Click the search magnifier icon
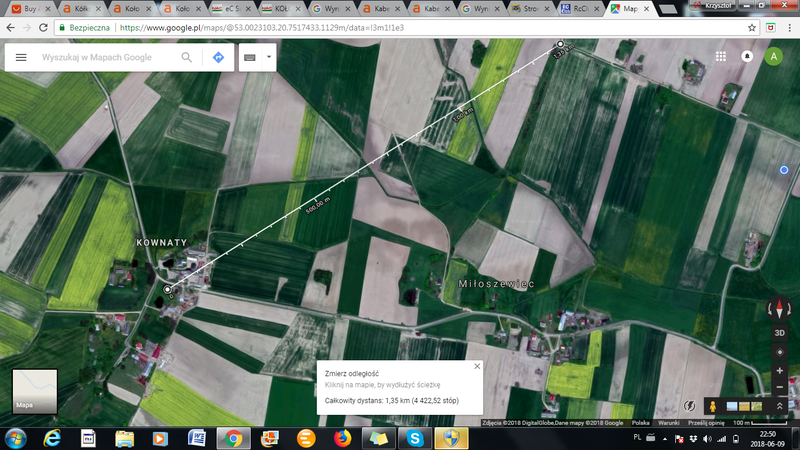This screenshot has height=450, width=800. tap(187, 57)
